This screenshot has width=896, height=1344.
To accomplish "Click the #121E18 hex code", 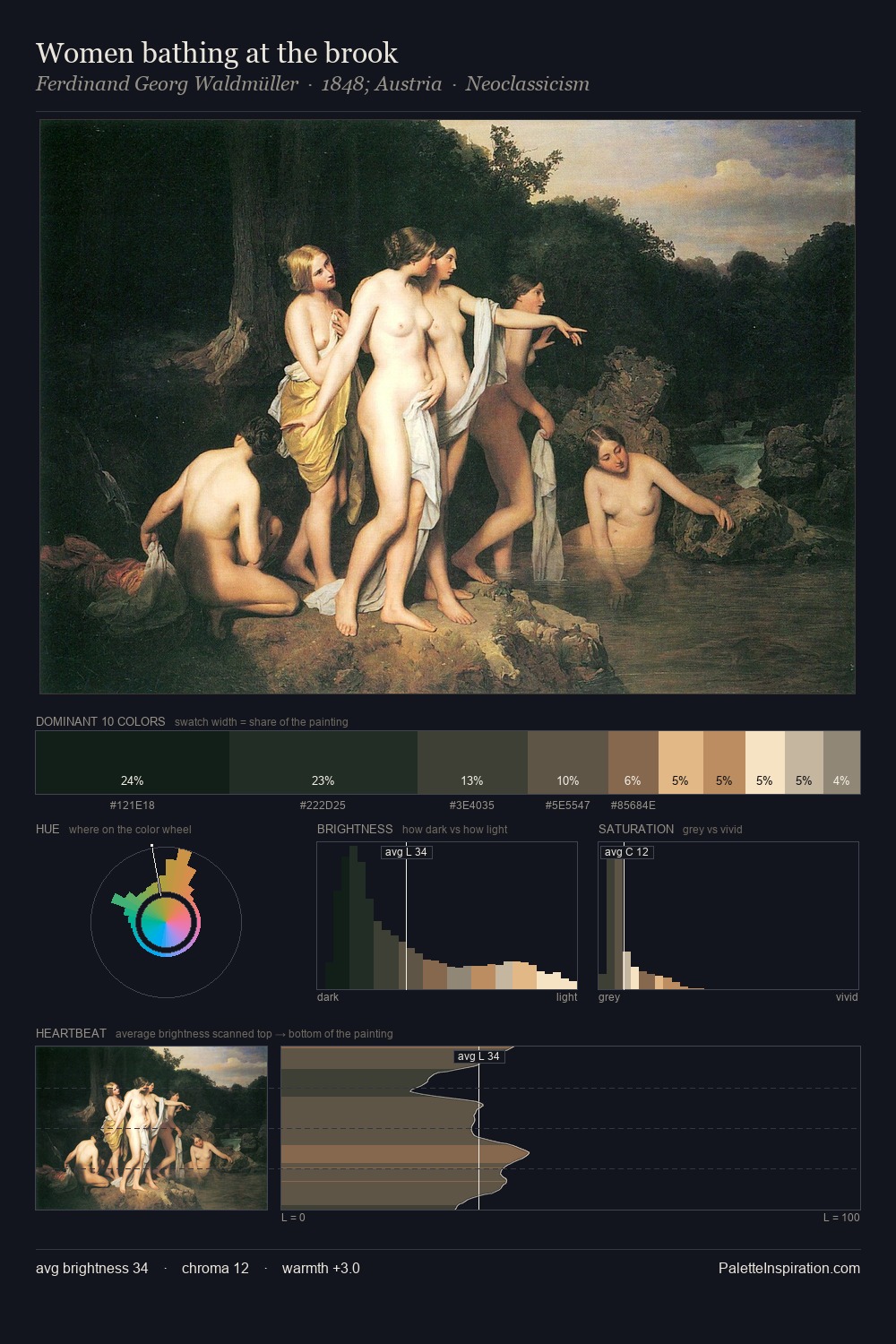I will pyautogui.click(x=133, y=806).
